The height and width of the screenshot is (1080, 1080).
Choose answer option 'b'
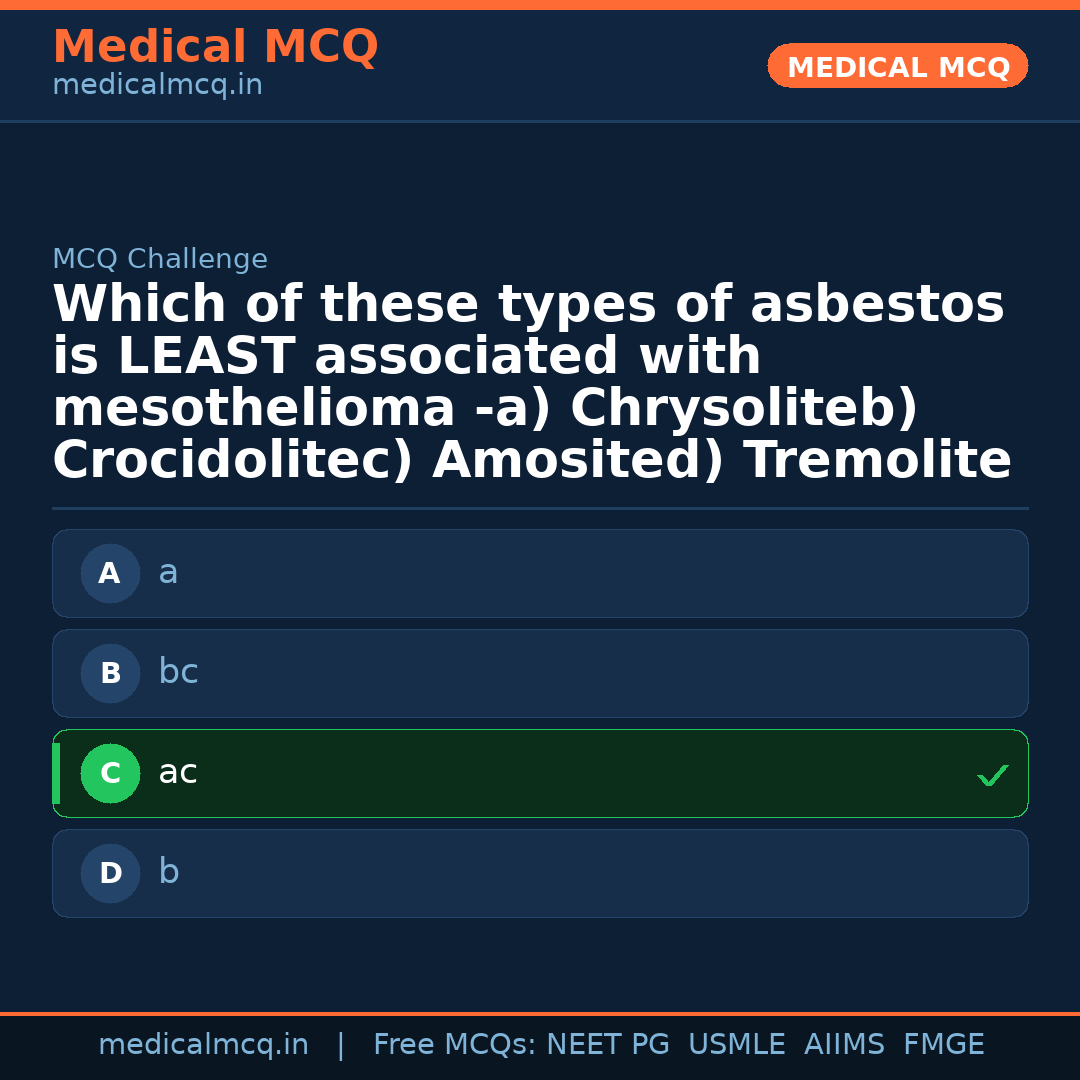[x=540, y=874]
